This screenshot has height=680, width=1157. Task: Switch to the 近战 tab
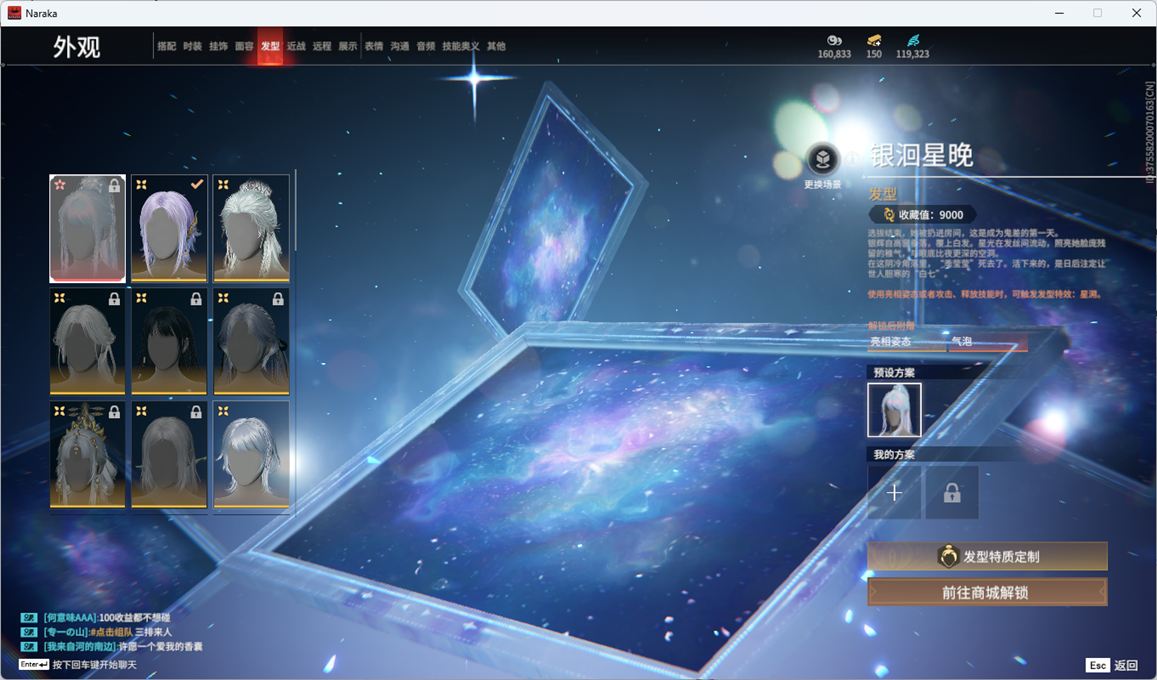(x=296, y=46)
